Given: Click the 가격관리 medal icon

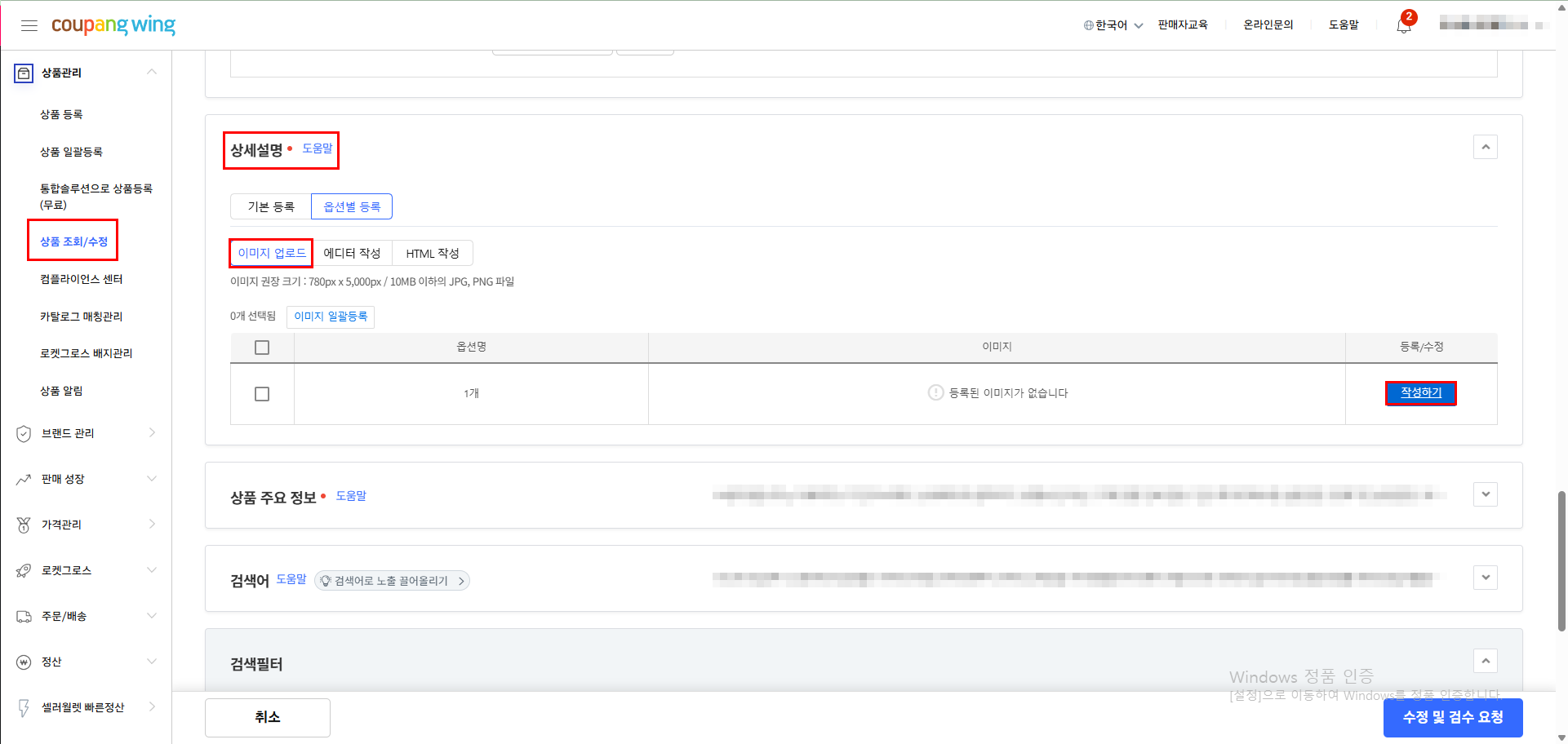Looking at the screenshot, I should [24, 525].
